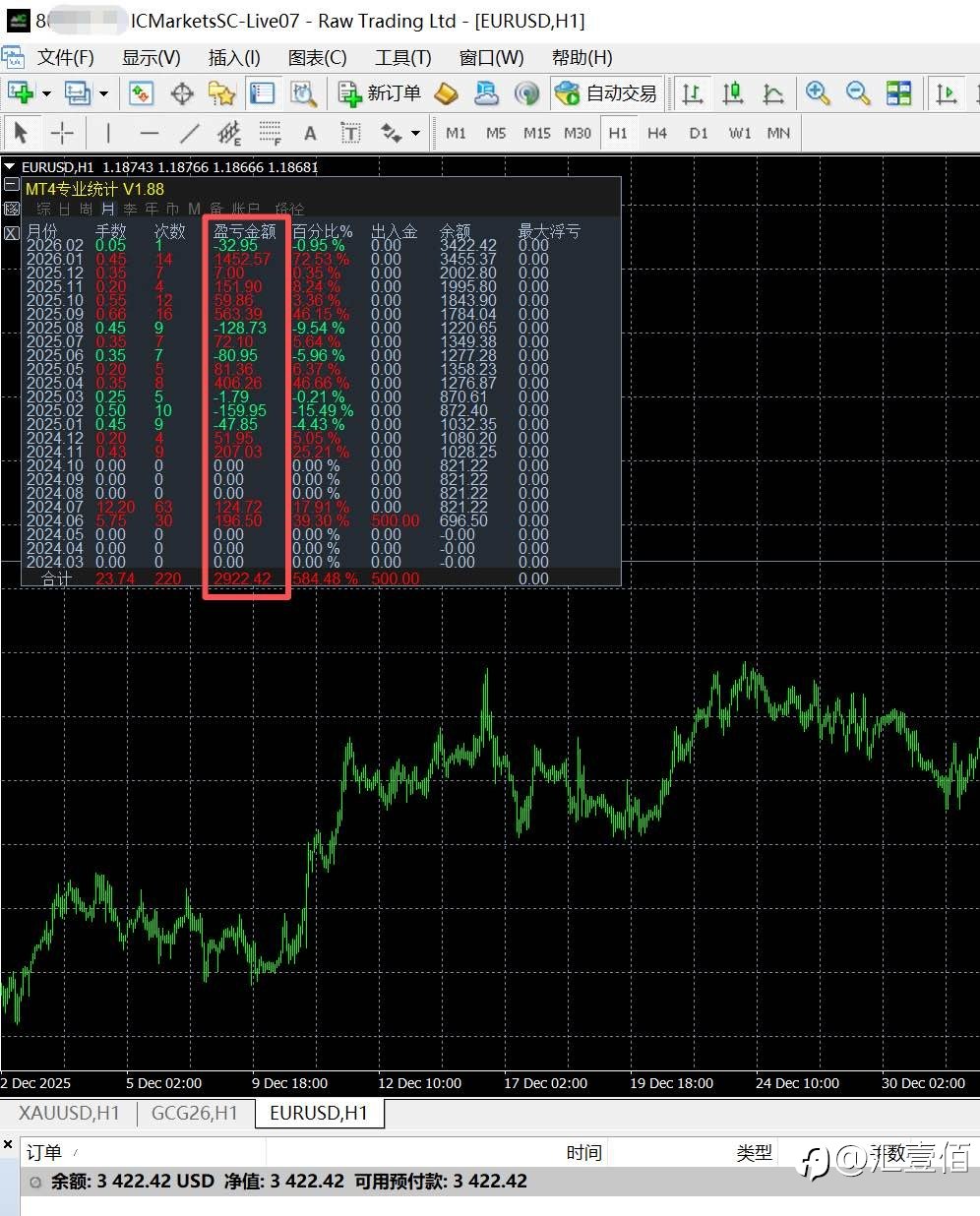Viewport: 980px width, 1216px height.
Task: Click the New Chart toolbar icon
Action: click(20, 93)
